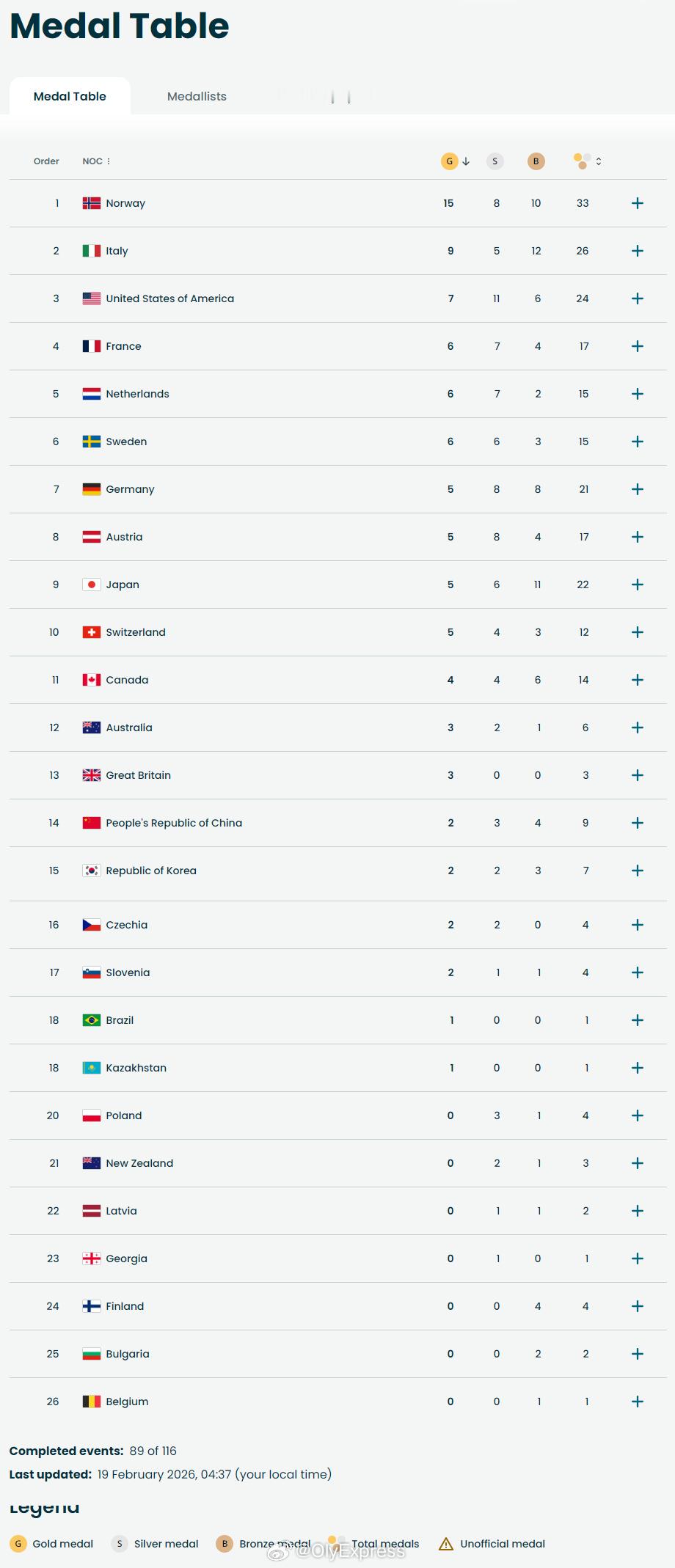Expand Italy medal details
The image size is (675, 1568).
coord(638,251)
